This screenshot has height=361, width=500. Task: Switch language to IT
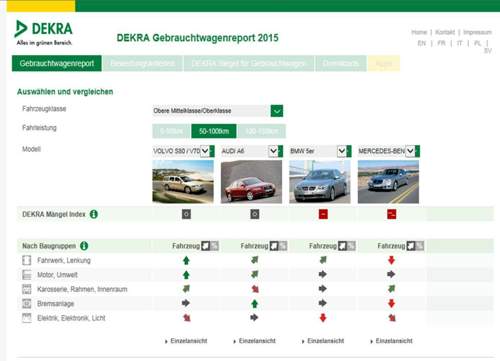(460, 43)
